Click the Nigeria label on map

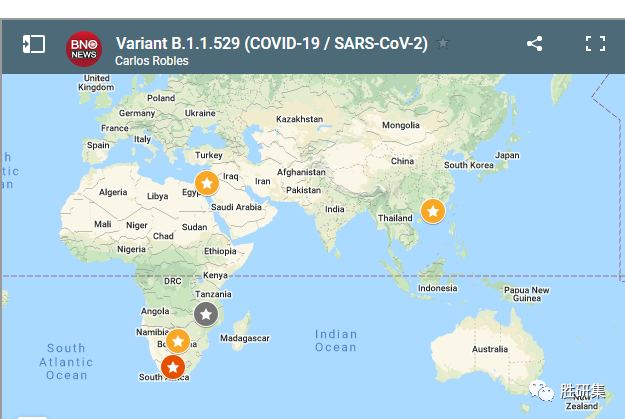click(x=131, y=250)
